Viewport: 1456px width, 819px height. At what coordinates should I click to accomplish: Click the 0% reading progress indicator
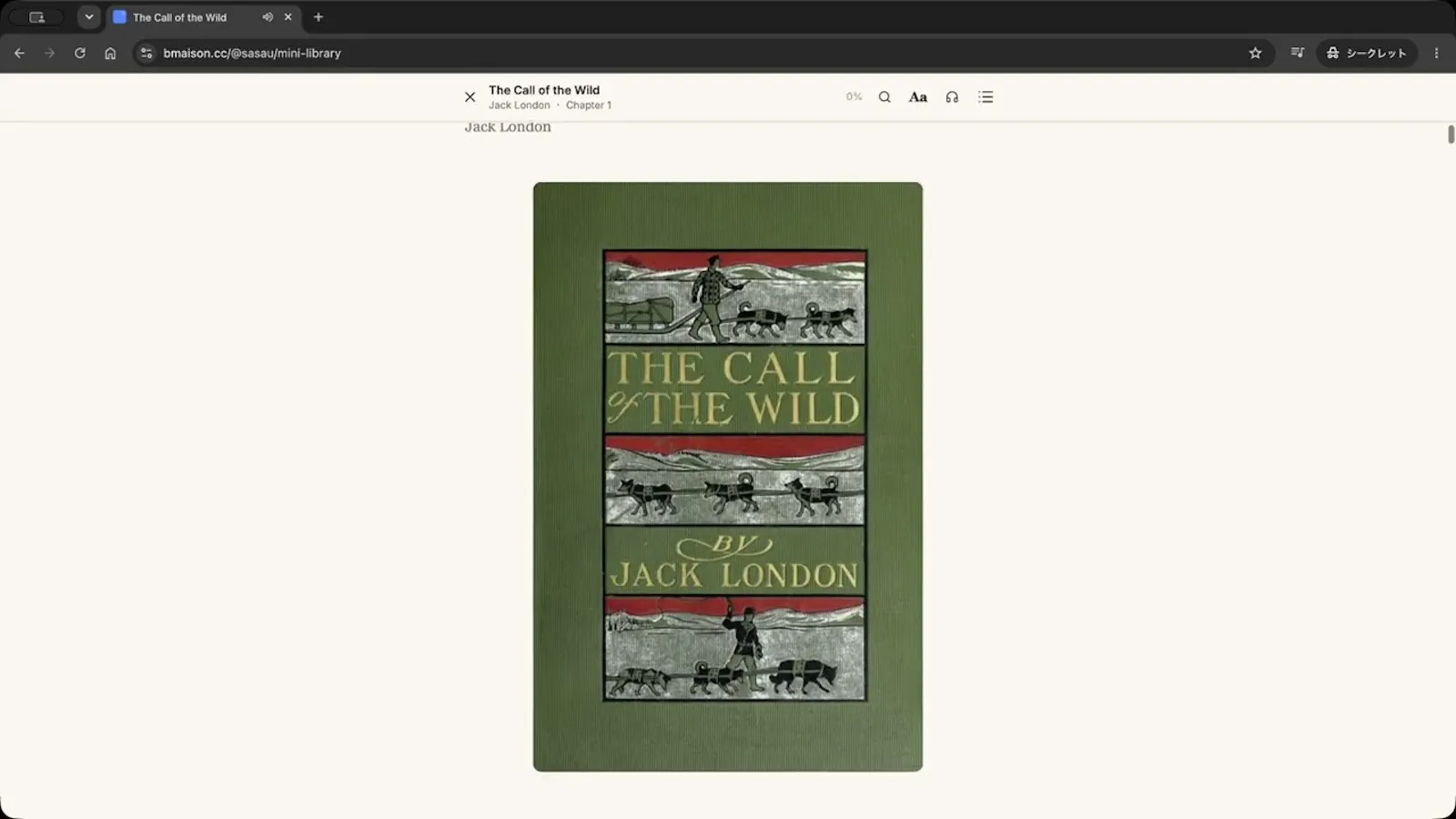[854, 96]
